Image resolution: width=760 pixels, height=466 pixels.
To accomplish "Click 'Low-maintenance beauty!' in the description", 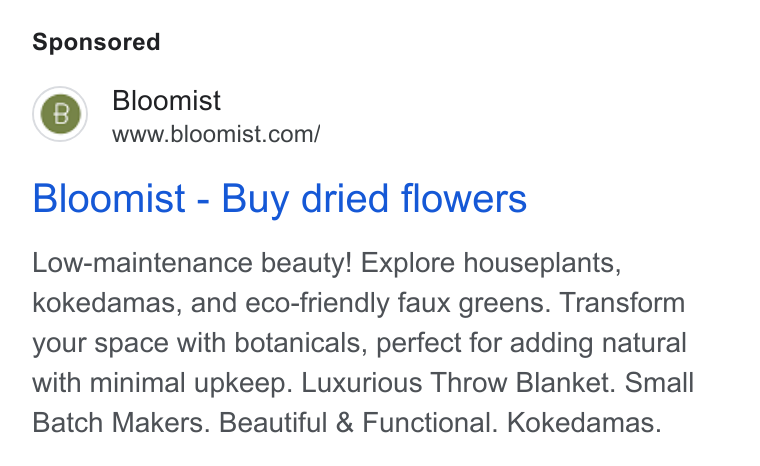I will [x=192, y=263].
